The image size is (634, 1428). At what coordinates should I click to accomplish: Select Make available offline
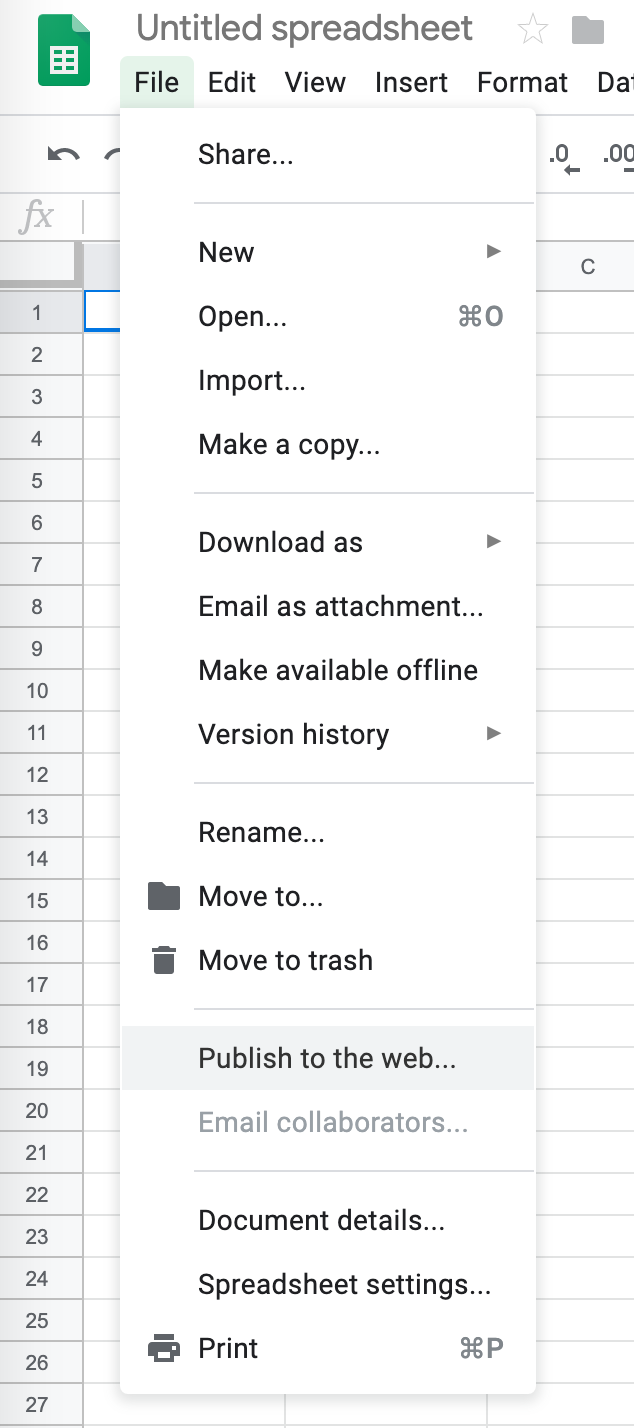(x=338, y=670)
